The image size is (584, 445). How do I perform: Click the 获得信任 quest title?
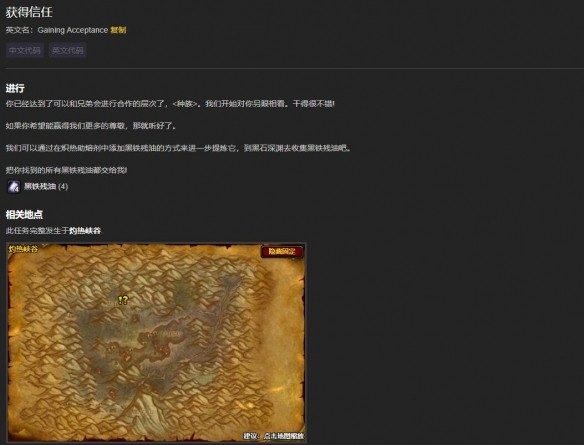(x=29, y=12)
